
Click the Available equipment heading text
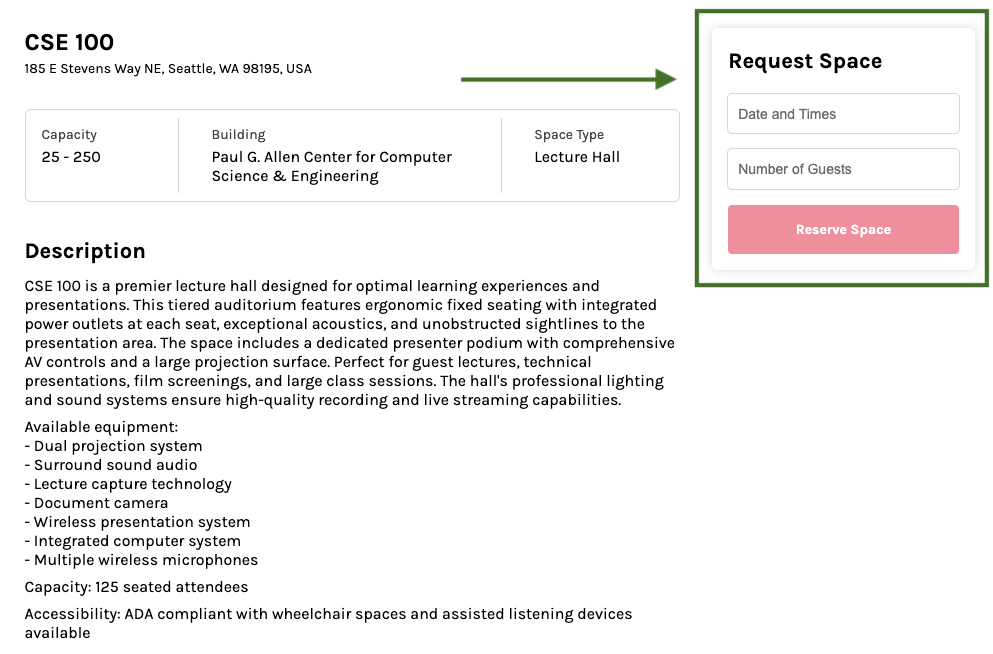99,426
